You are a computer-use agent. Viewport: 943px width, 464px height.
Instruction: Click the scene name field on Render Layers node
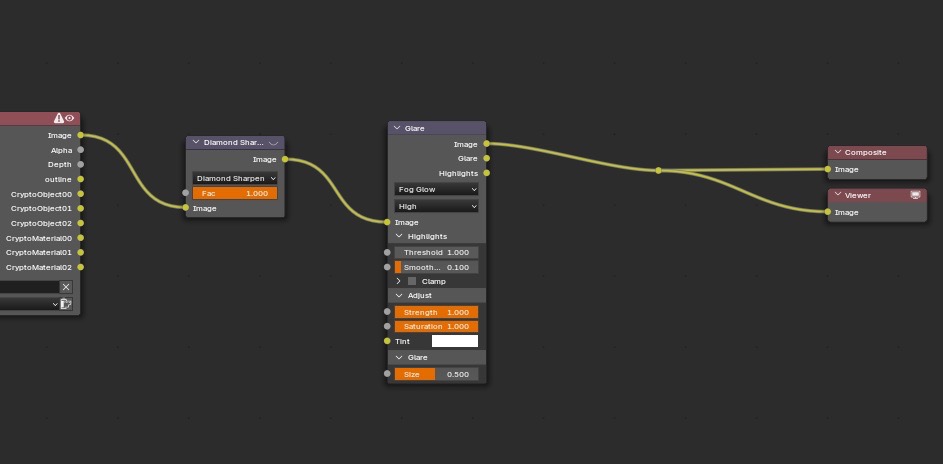pyautogui.click(x=29, y=287)
